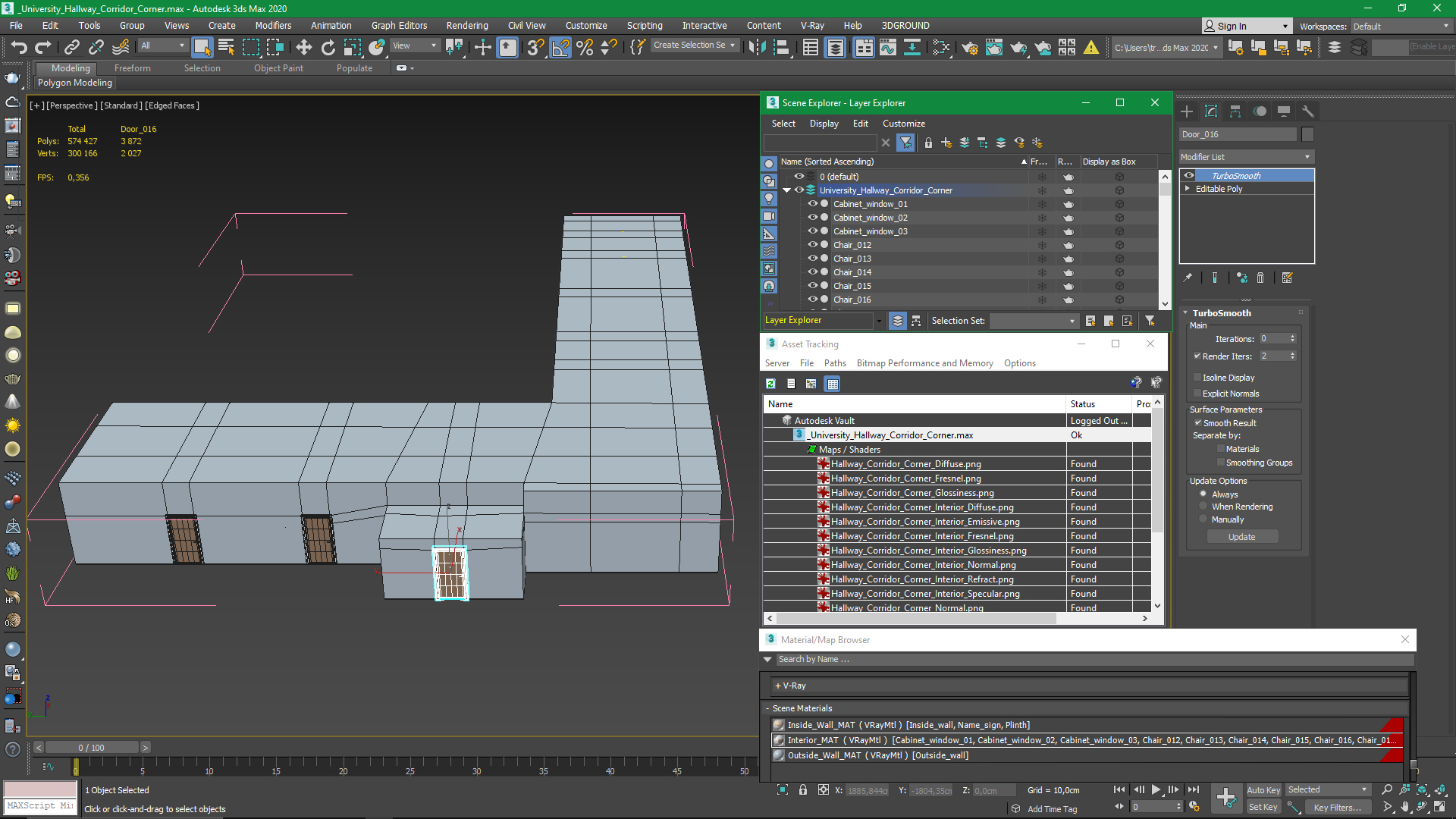This screenshot has width=1456, height=819.
Task: Open the Rendering menu
Action: pyautogui.click(x=467, y=26)
